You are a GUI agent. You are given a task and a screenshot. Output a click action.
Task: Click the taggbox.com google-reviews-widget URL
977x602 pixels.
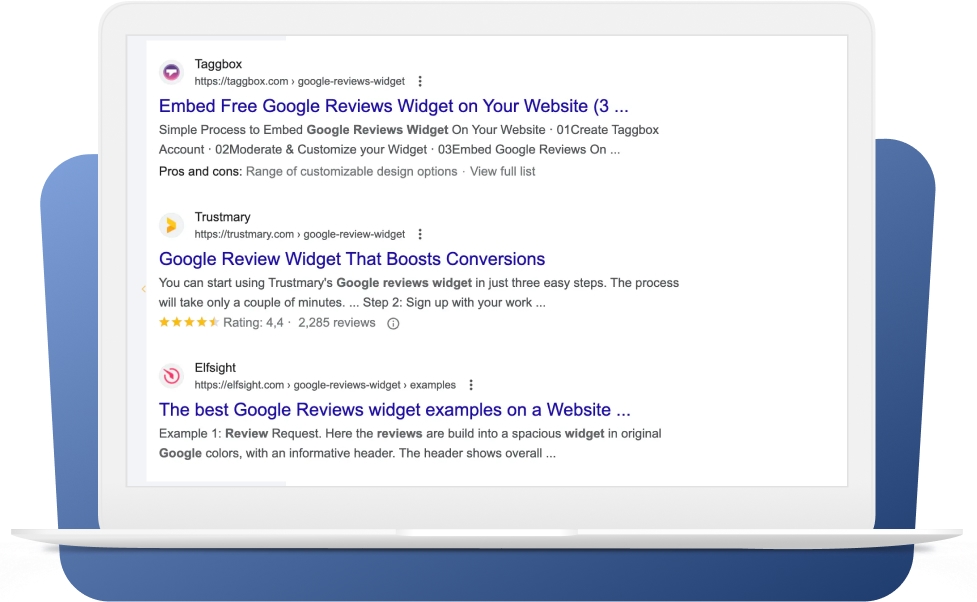point(300,82)
